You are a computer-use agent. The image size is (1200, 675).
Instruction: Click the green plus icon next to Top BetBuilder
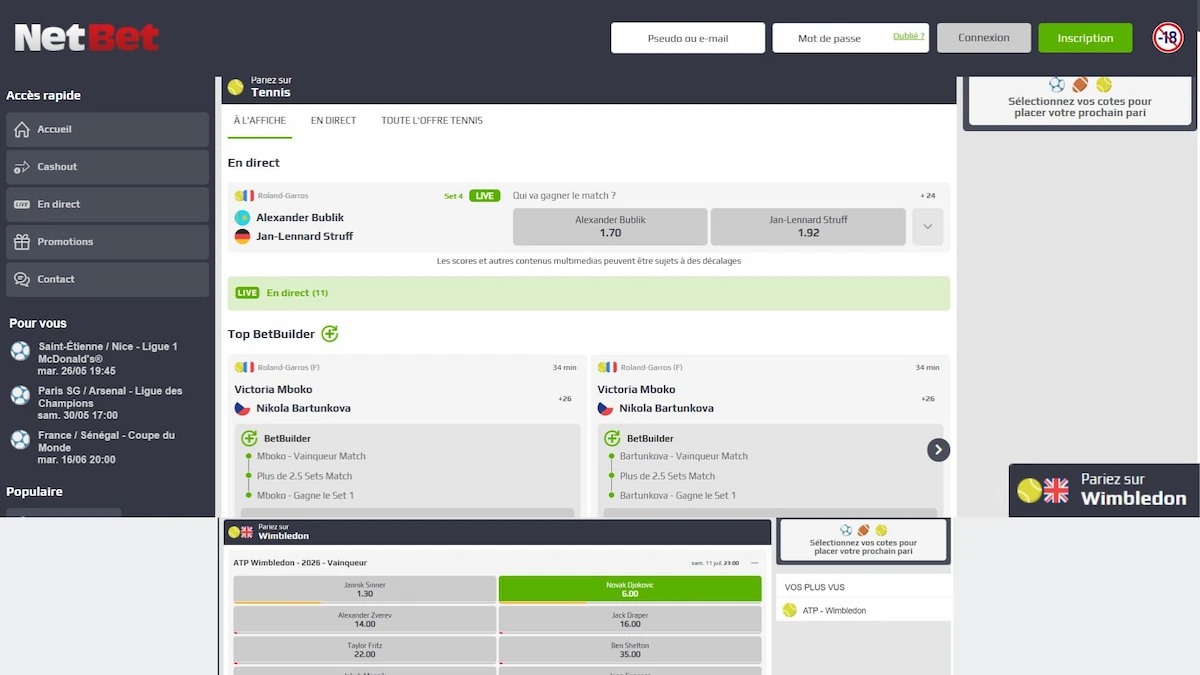(x=329, y=334)
